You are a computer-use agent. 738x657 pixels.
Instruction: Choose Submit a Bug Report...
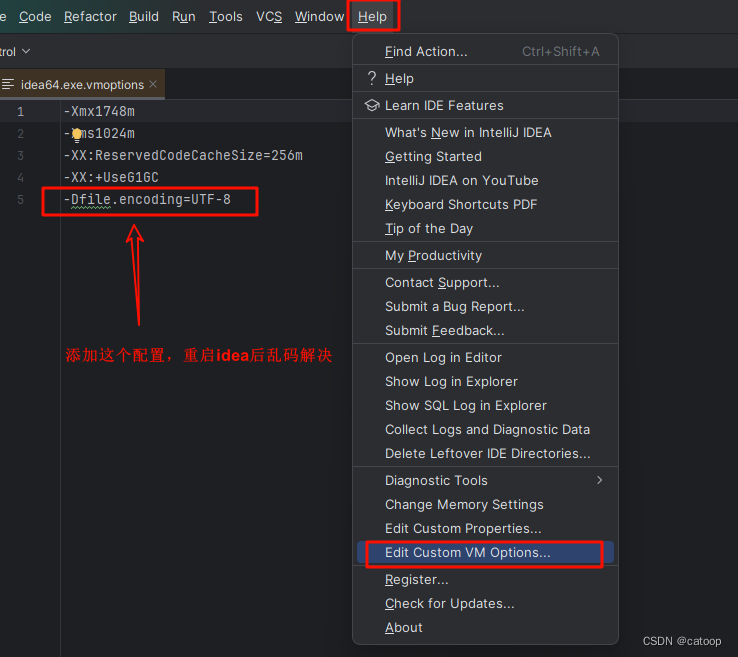coord(485,306)
